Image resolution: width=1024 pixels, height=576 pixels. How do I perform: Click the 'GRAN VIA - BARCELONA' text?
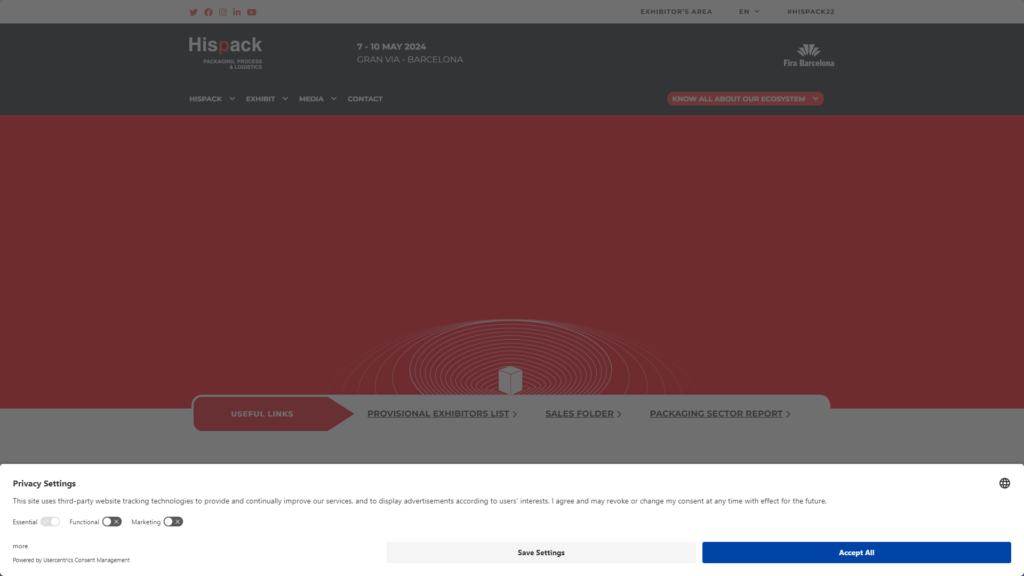409,59
